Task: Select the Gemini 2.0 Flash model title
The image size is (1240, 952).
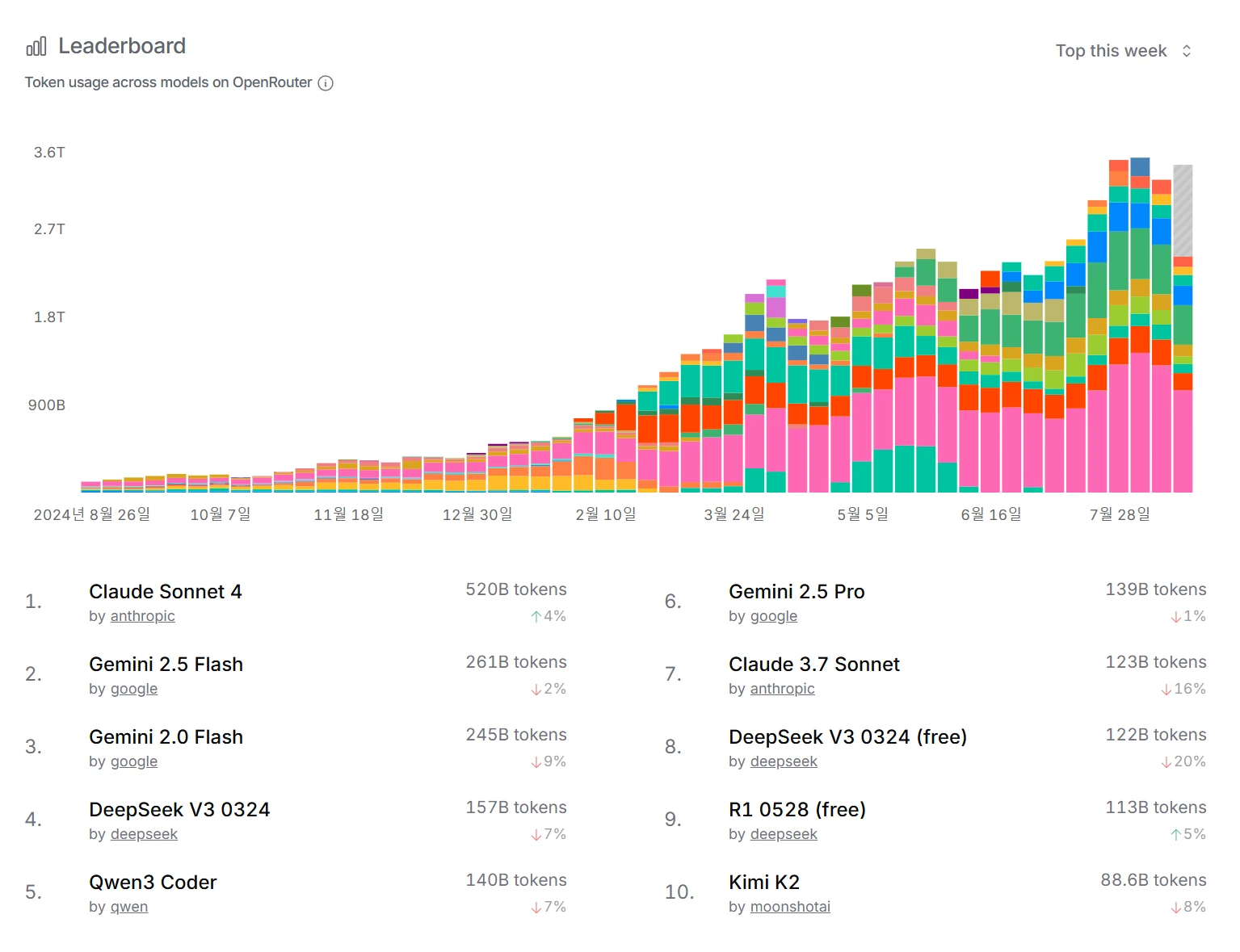Action: coord(166,737)
